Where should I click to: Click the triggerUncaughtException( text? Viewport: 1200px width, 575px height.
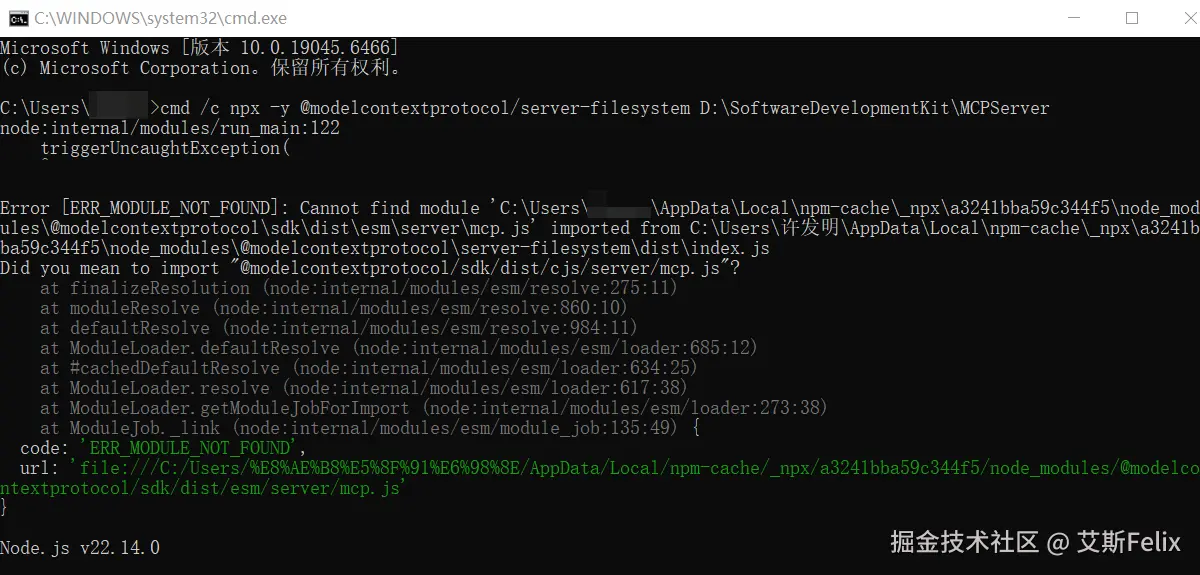click(165, 148)
